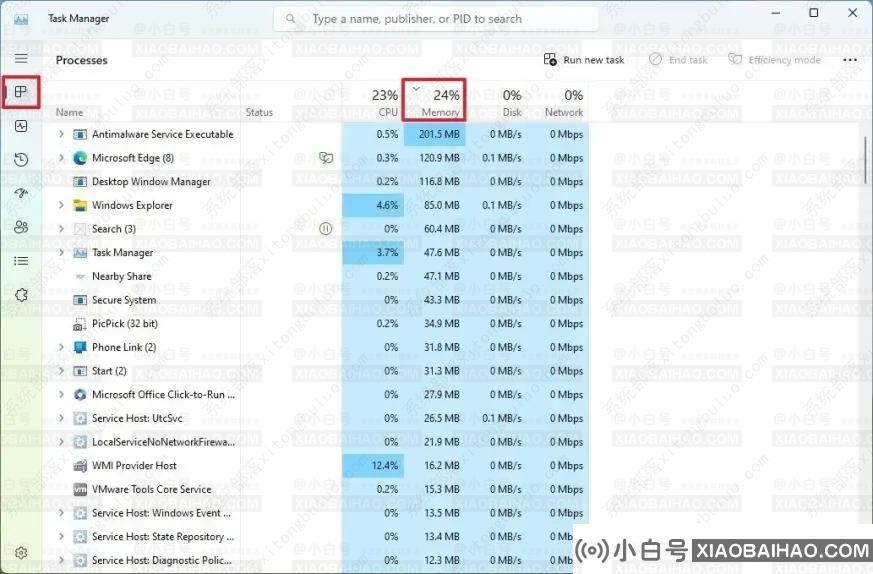The image size is (873, 574).
Task: Click the PicPick process icon
Action: coord(80,324)
